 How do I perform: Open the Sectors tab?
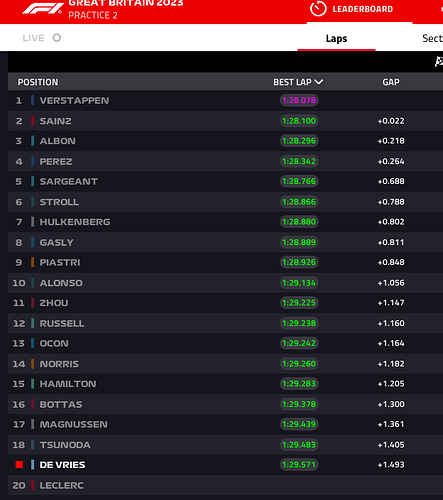[432, 38]
